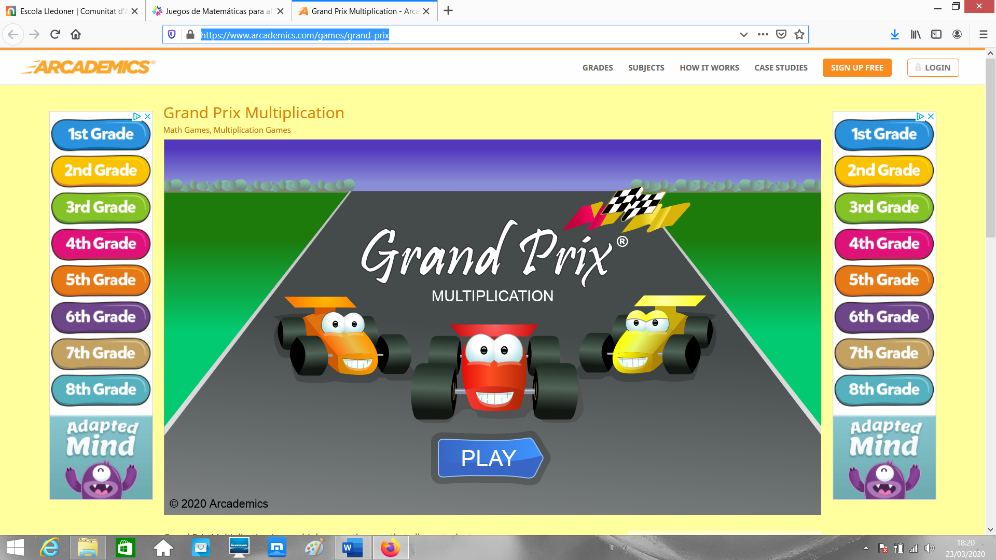Click the Multiplication Games link
Screen dimensions: 996x560
pos(252,130)
